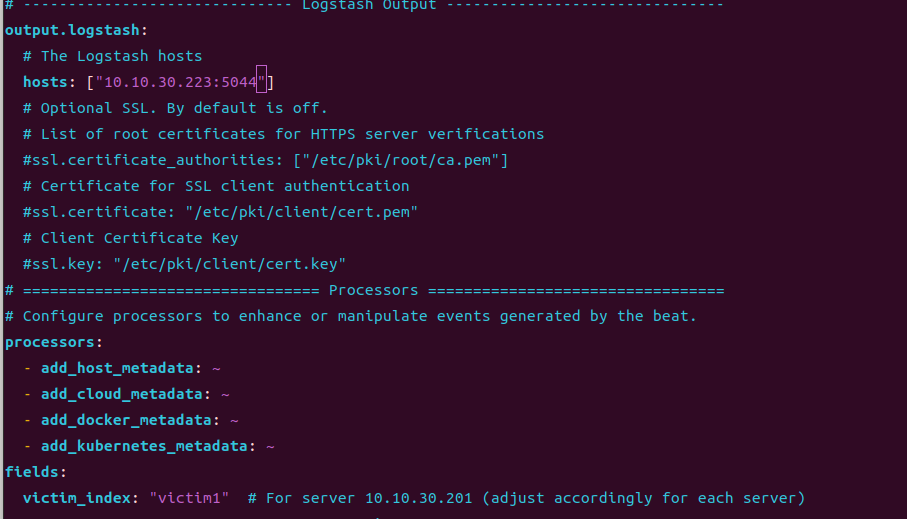907x519 pixels.
Task: Click the 'Configure processors to enhance' comment
Action: 351,316
